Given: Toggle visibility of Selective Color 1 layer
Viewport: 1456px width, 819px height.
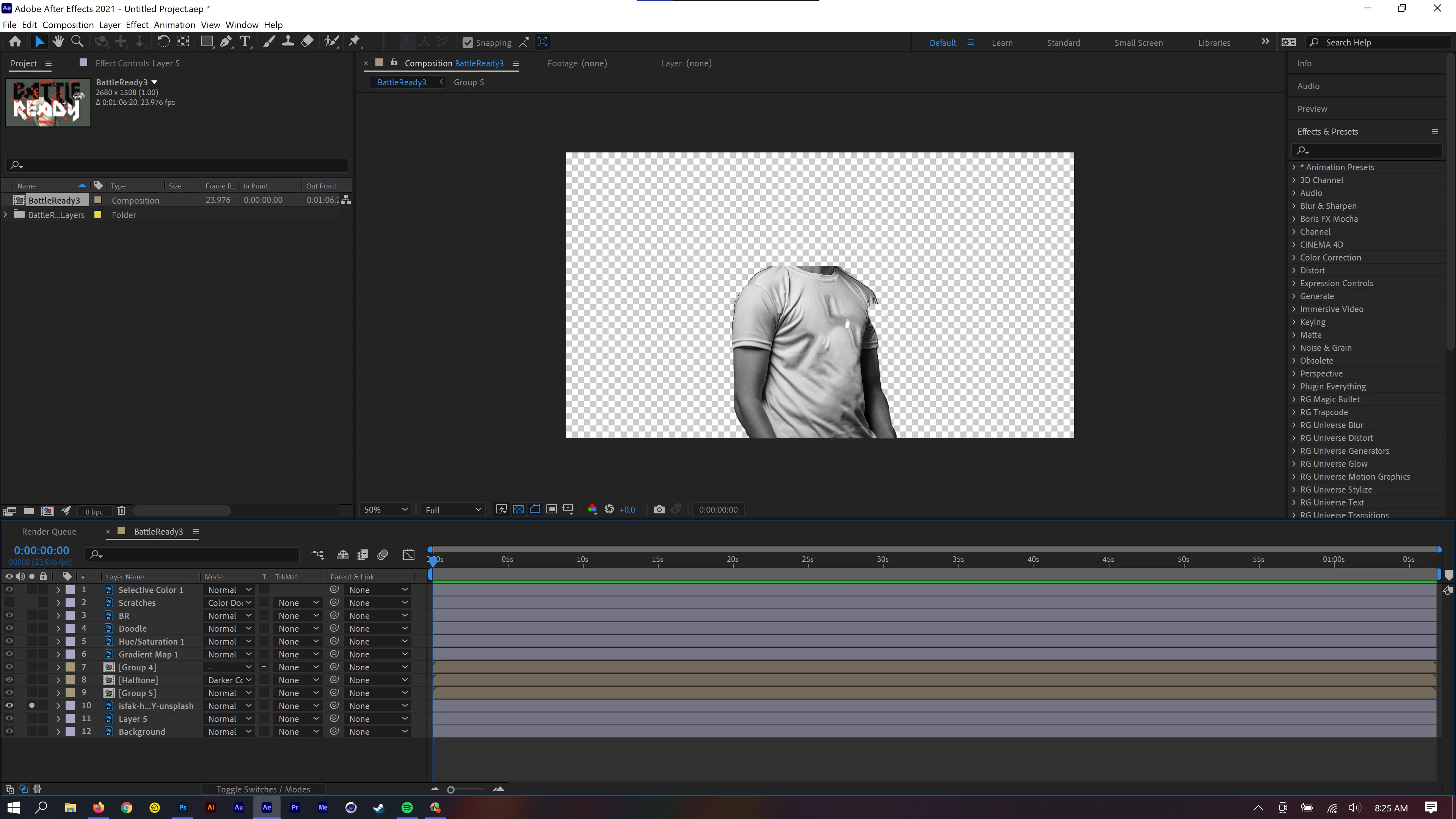Looking at the screenshot, I should pyautogui.click(x=9, y=590).
